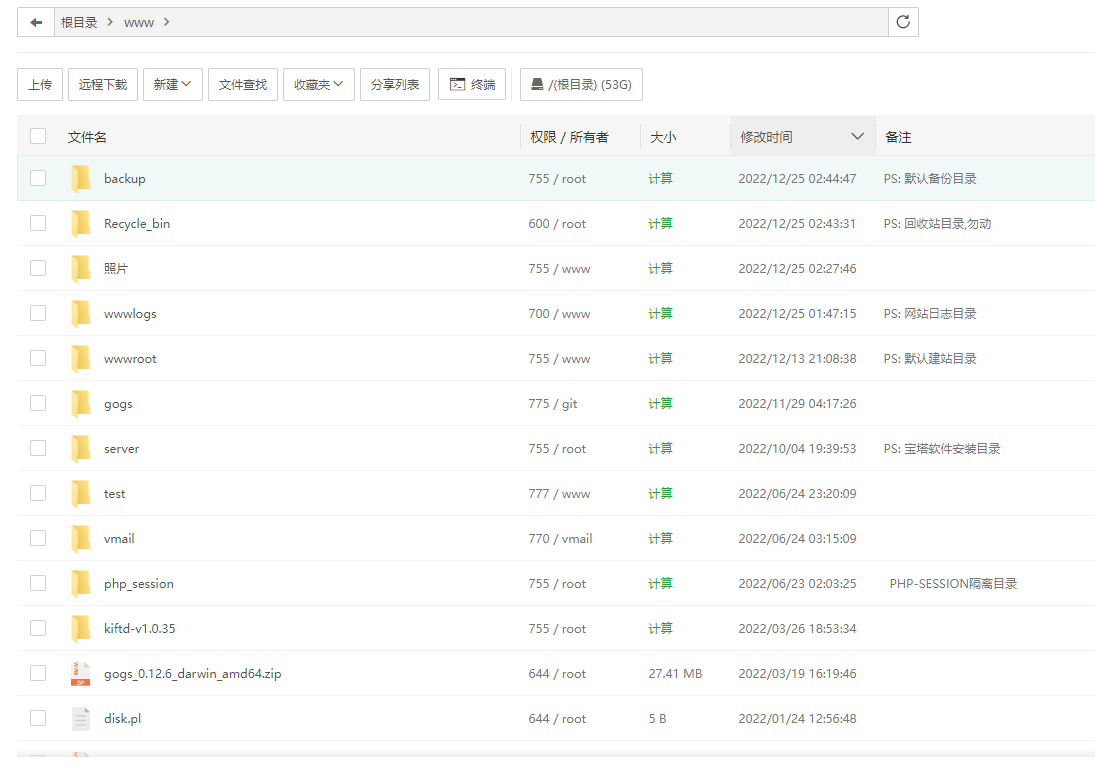The height and width of the screenshot is (782, 1095).
Task: Toggle the select-all checkbox in header
Action: pos(38,136)
